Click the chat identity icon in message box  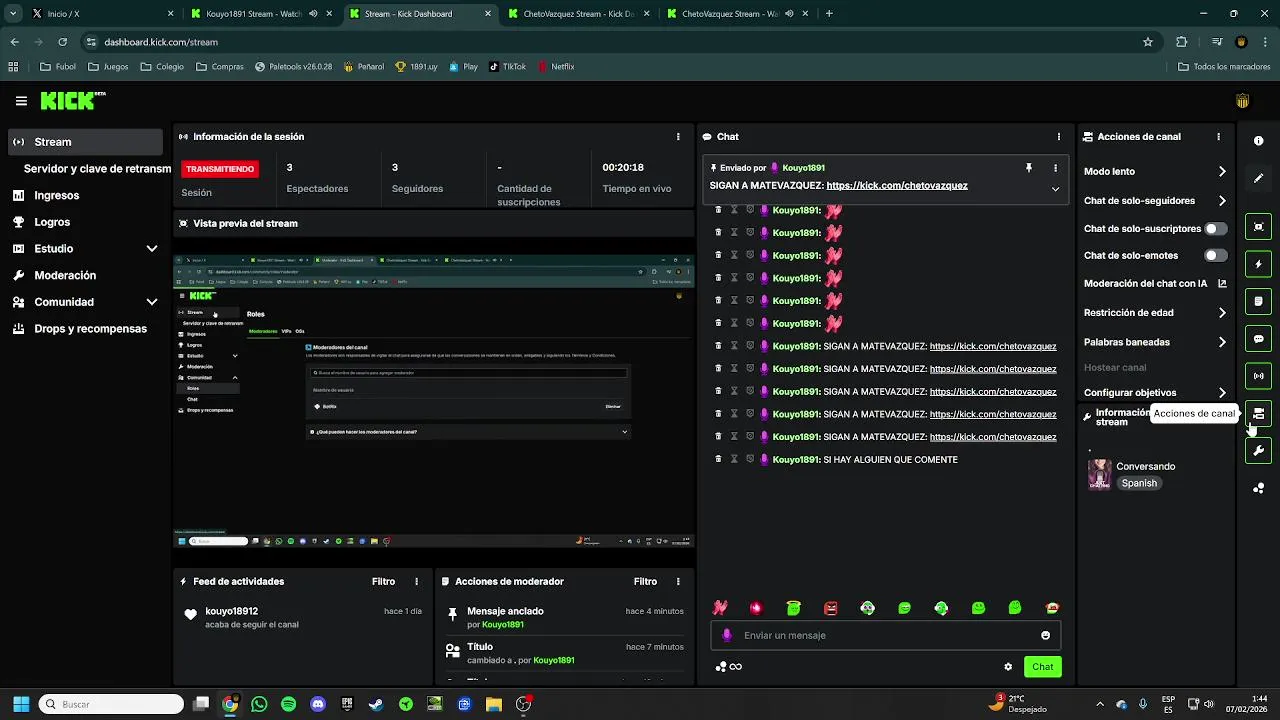pyautogui.click(x=727, y=635)
